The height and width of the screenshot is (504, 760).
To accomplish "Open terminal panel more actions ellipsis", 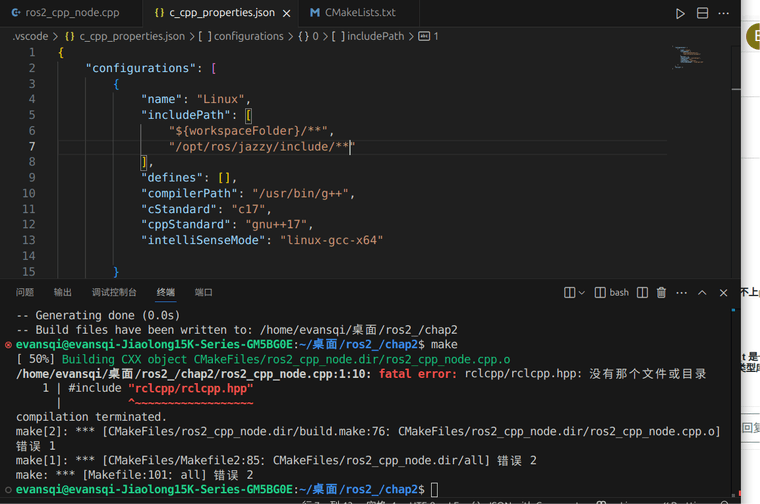I will coord(681,293).
